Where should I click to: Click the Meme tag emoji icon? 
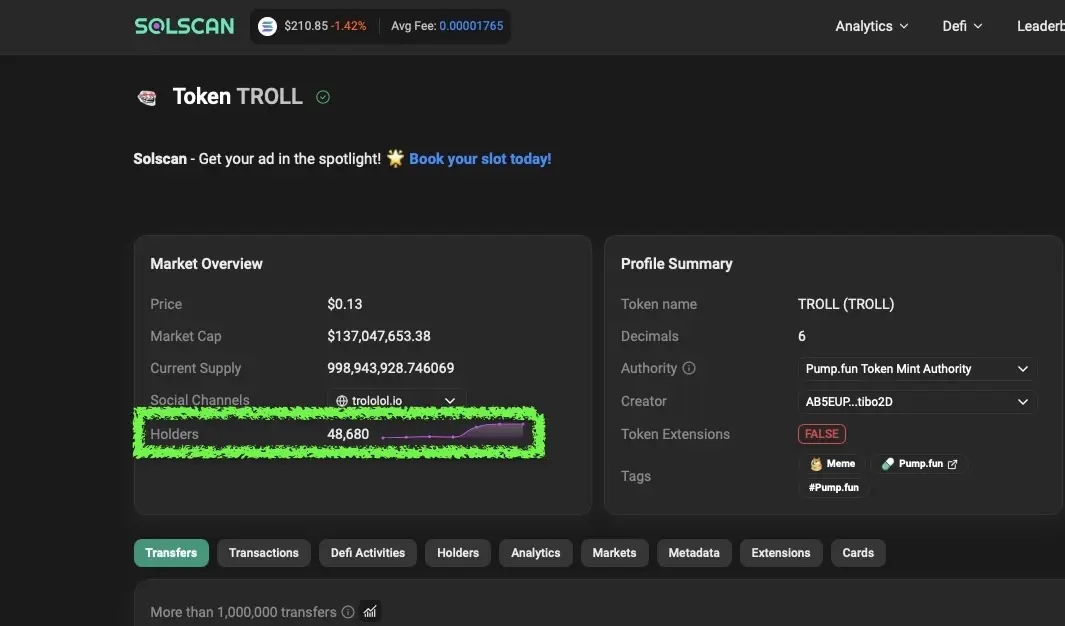pyautogui.click(x=816, y=464)
